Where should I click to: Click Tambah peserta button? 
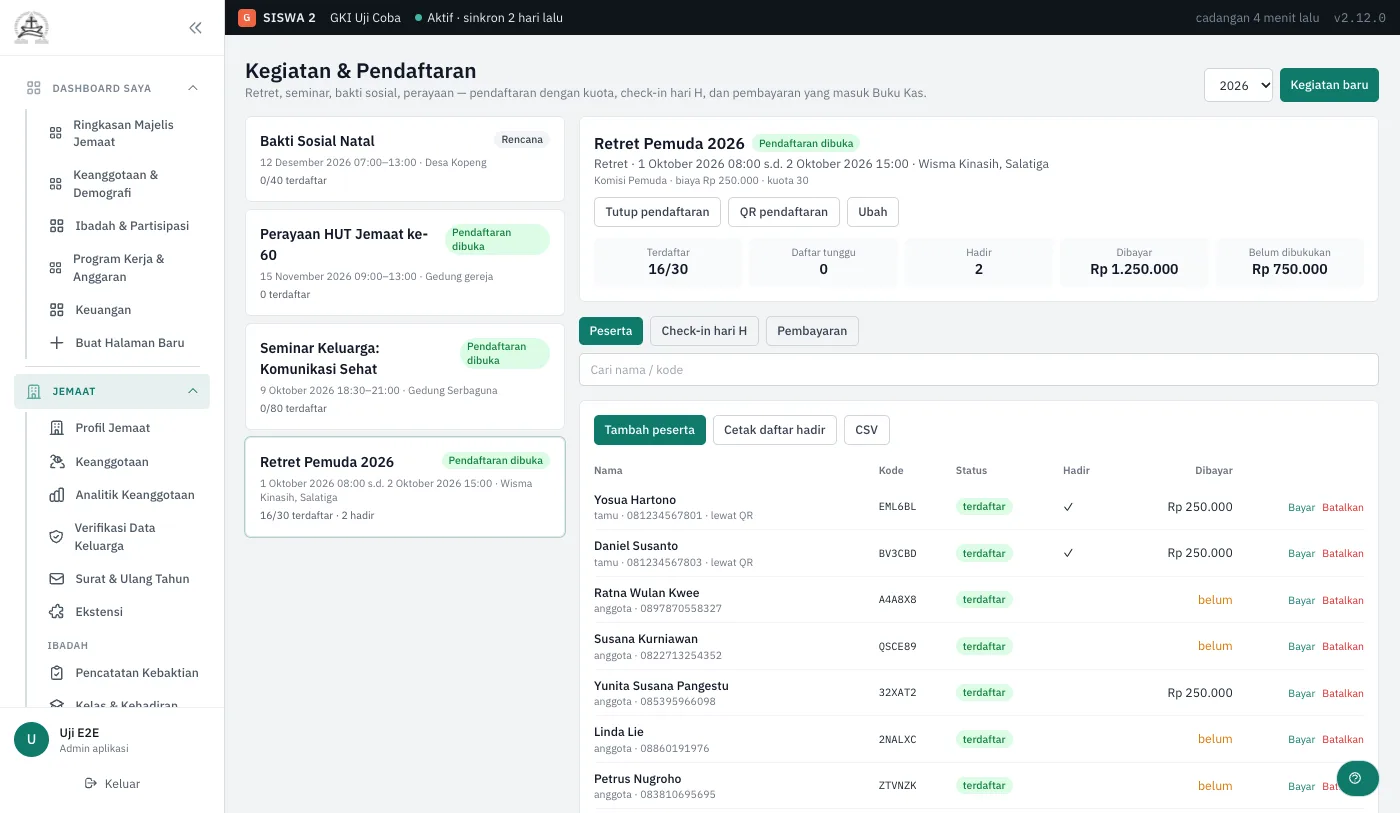click(x=650, y=430)
